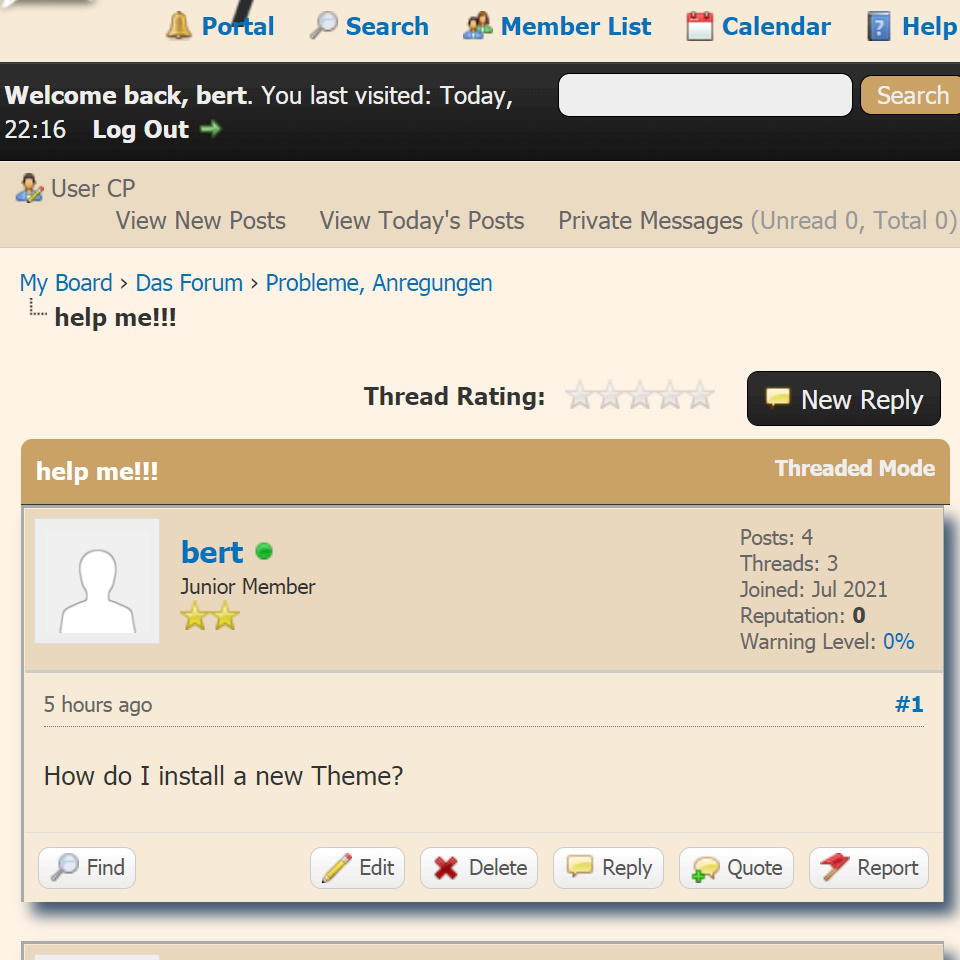
Task: Open Private Messages inbox
Action: coord(650,221)
